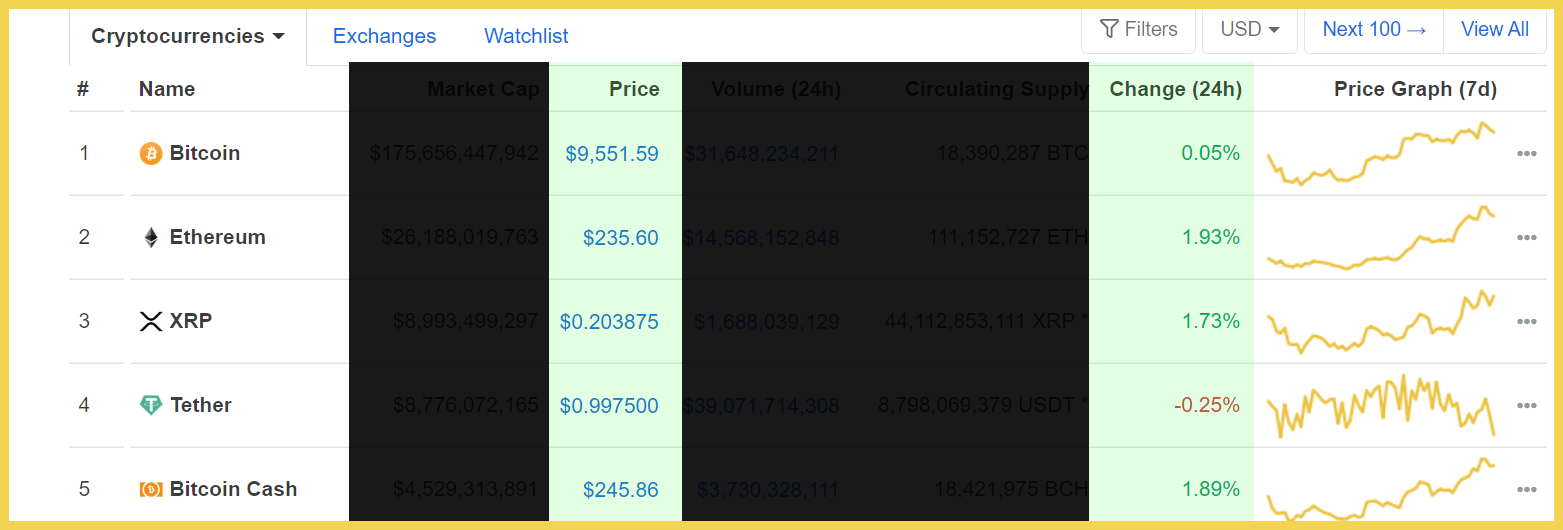Open the Filters panel
The width and height of the screenshot is (1563, 530).
pyautogui.click(x=1138, y=30)
